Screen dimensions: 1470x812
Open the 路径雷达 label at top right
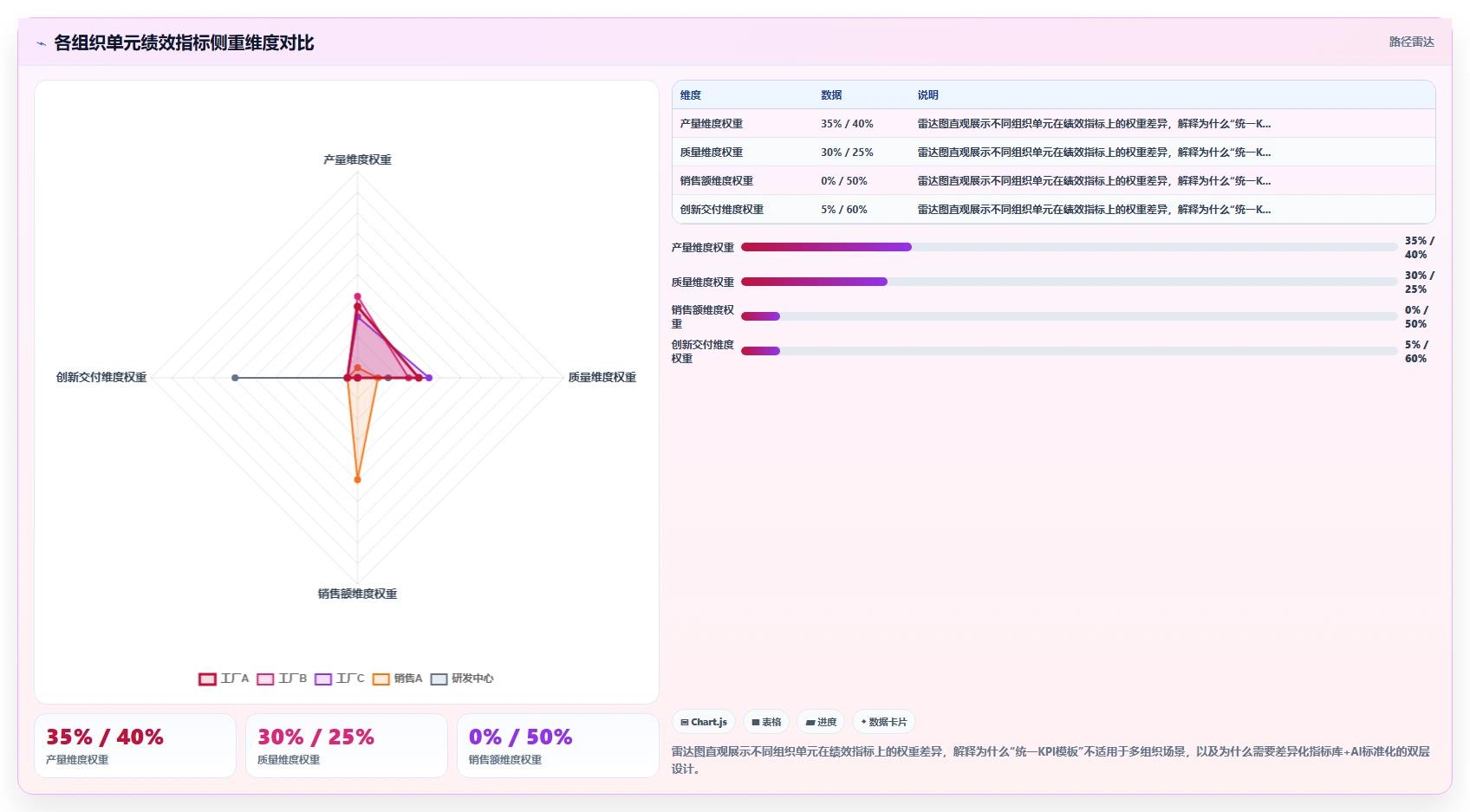pos(1411,42)
